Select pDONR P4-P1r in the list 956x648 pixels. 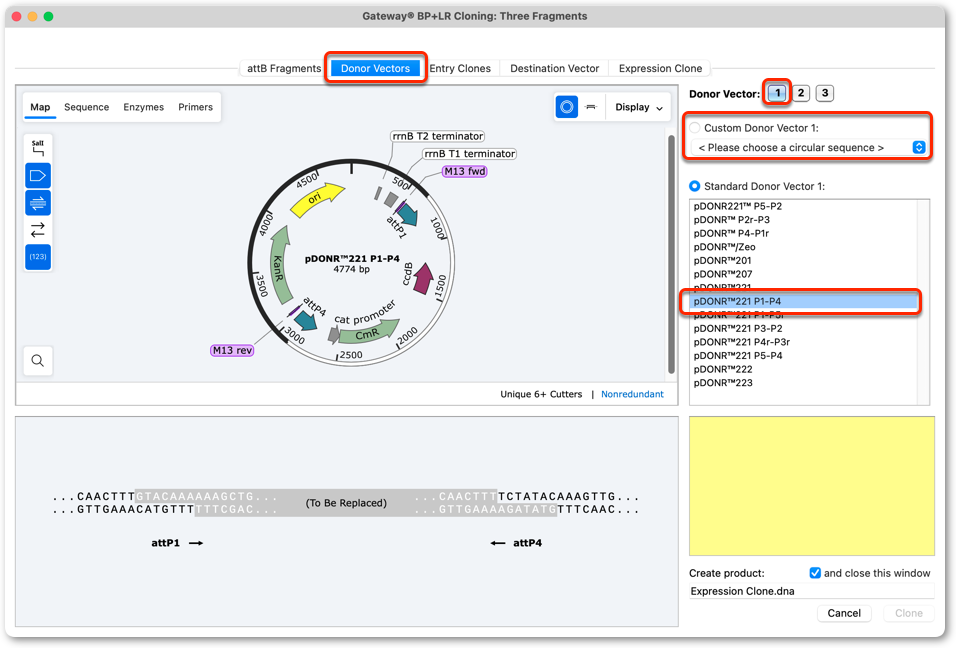click(804, 233)
